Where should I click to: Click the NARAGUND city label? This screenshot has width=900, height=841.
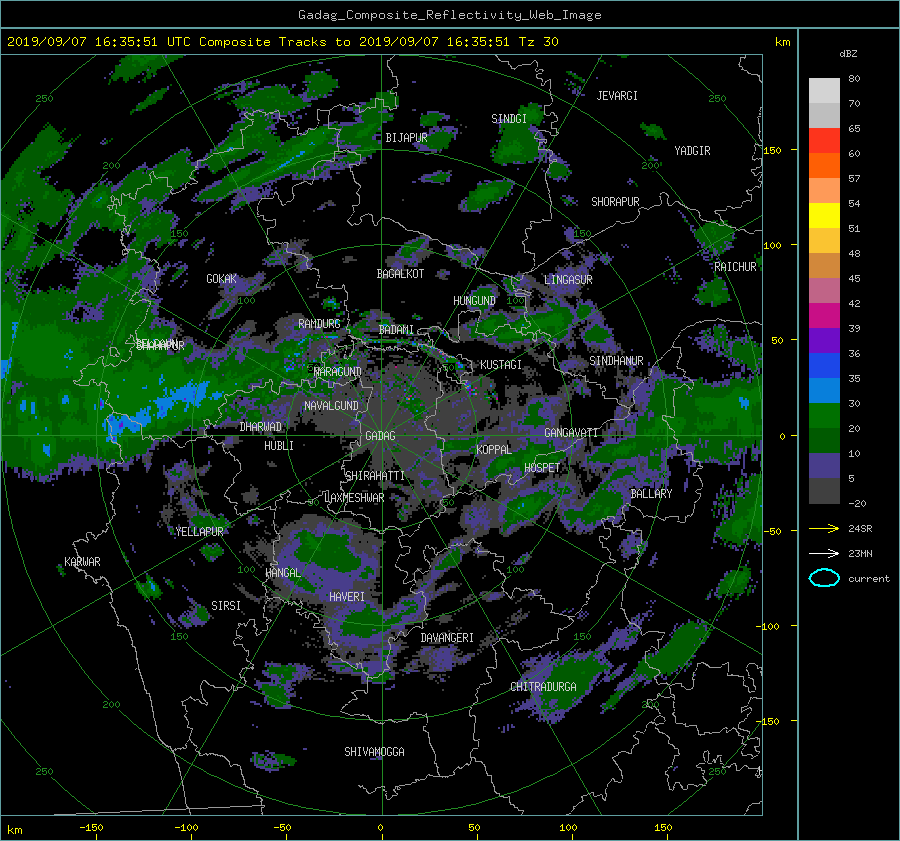tap(338, 372)
